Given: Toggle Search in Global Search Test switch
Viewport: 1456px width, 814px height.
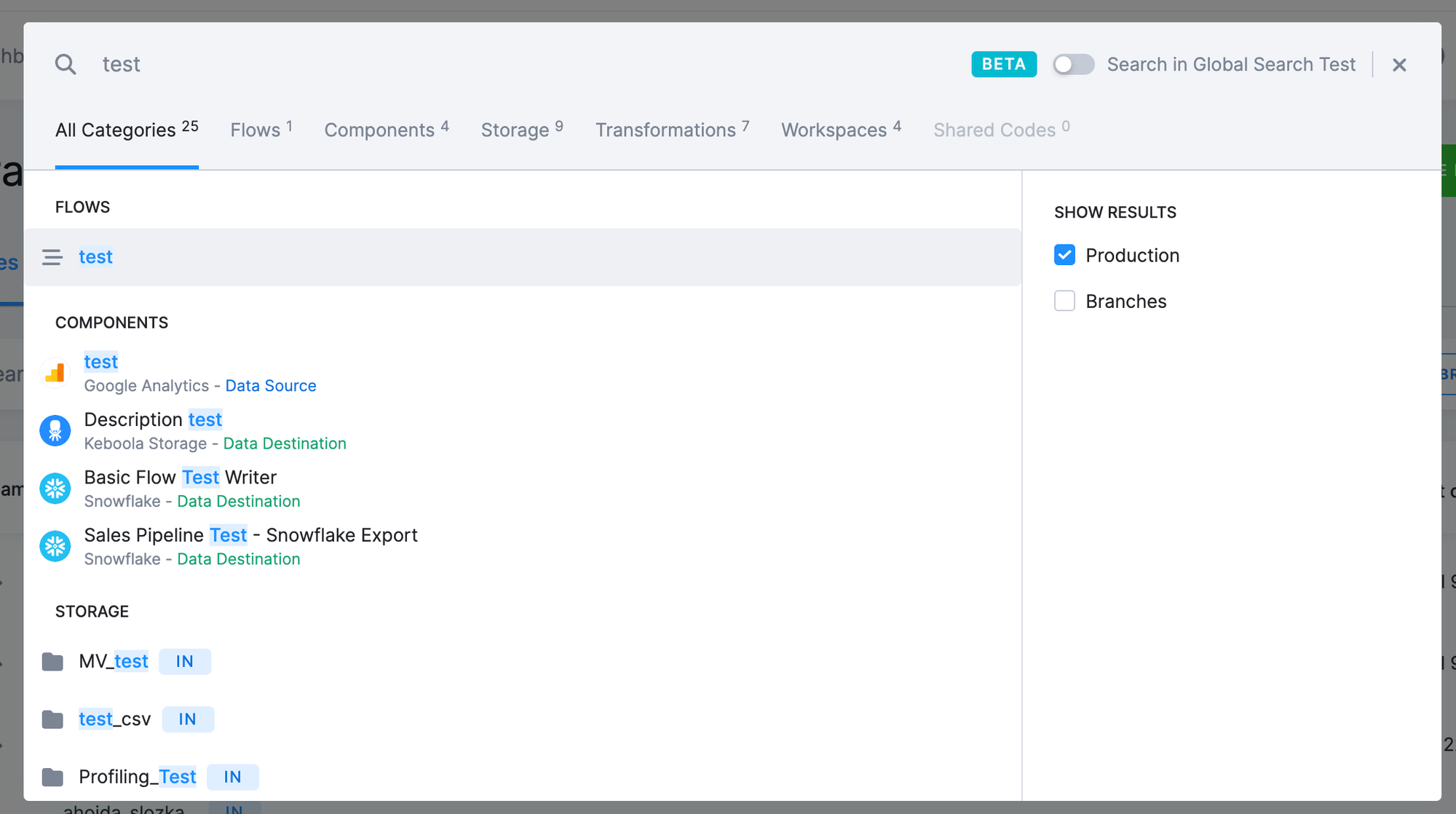Looking at the screenshot, I should [1073, 64].
